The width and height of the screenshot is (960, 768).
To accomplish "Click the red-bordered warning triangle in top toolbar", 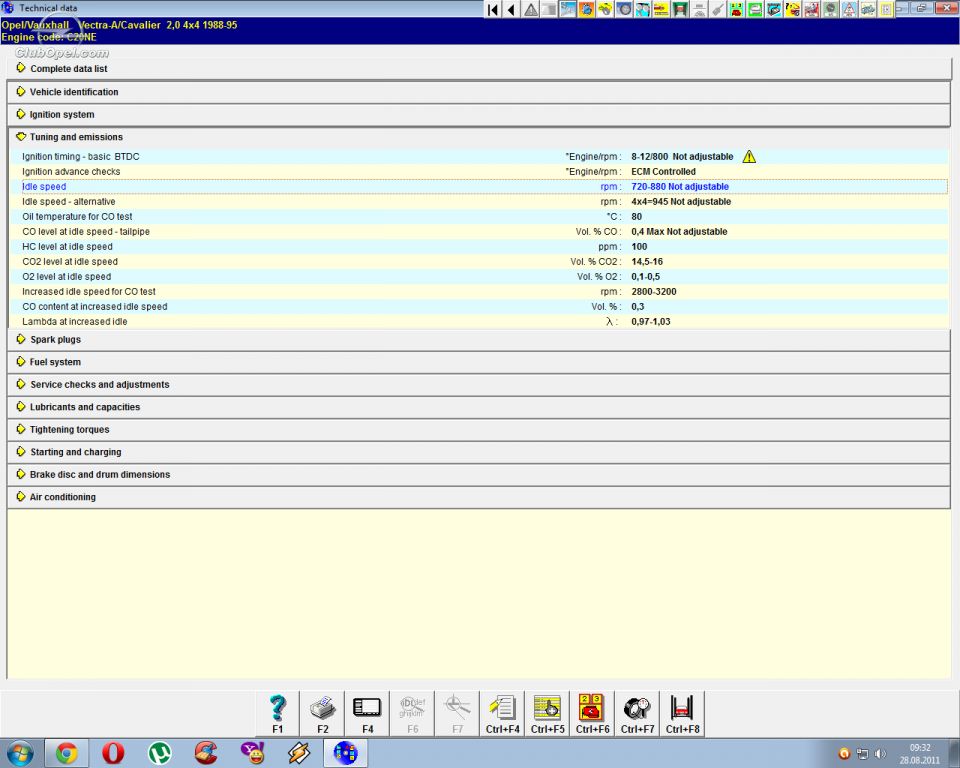I will (849, 9).
